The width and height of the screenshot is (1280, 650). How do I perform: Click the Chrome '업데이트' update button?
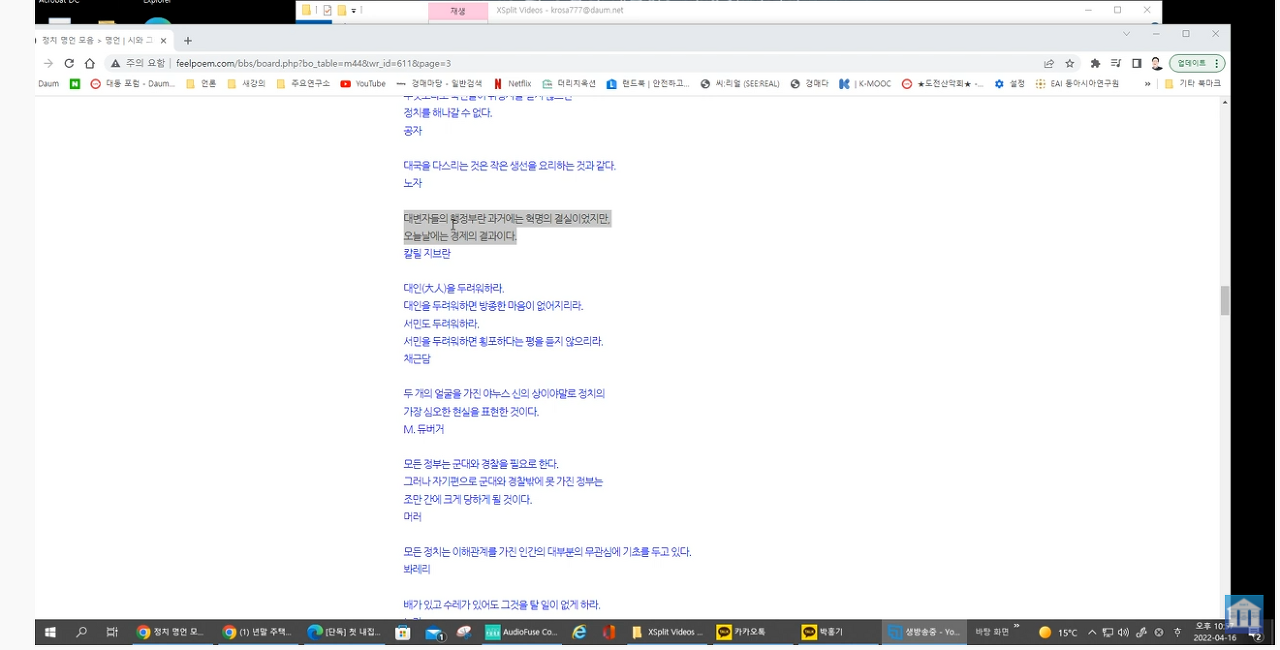[x=1197, y=63]
